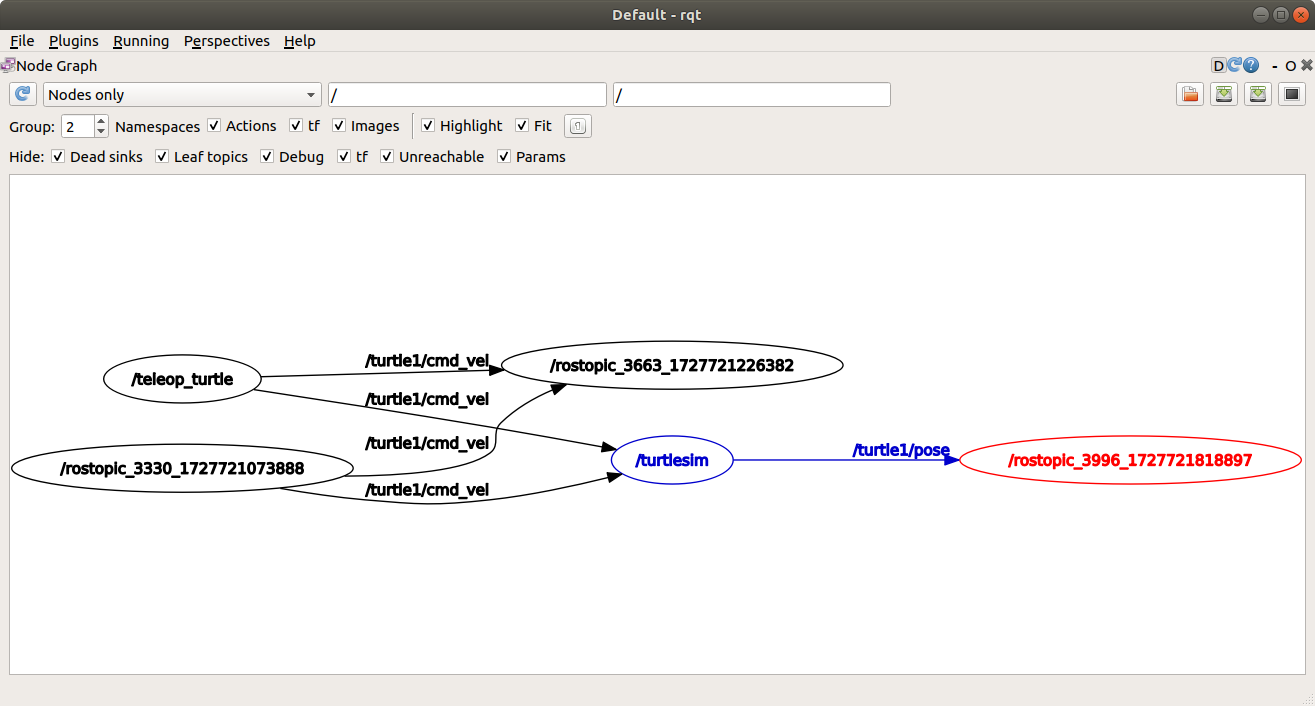The height and width of the screenshot is (706, 1315).
Task: Click the reload plugin icon beside the D icon
Action: (1234, 65)
